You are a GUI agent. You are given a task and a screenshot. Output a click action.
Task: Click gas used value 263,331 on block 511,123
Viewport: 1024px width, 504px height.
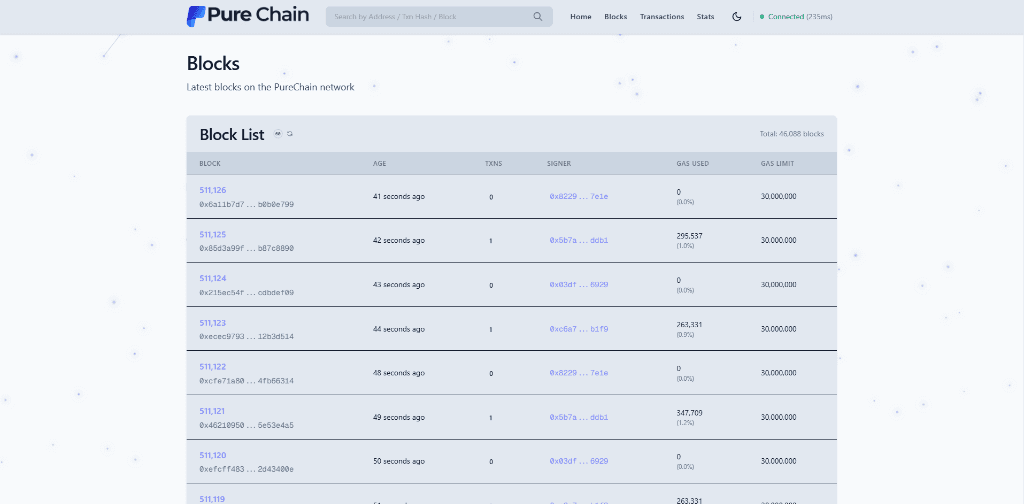click(x=690, y=324)
